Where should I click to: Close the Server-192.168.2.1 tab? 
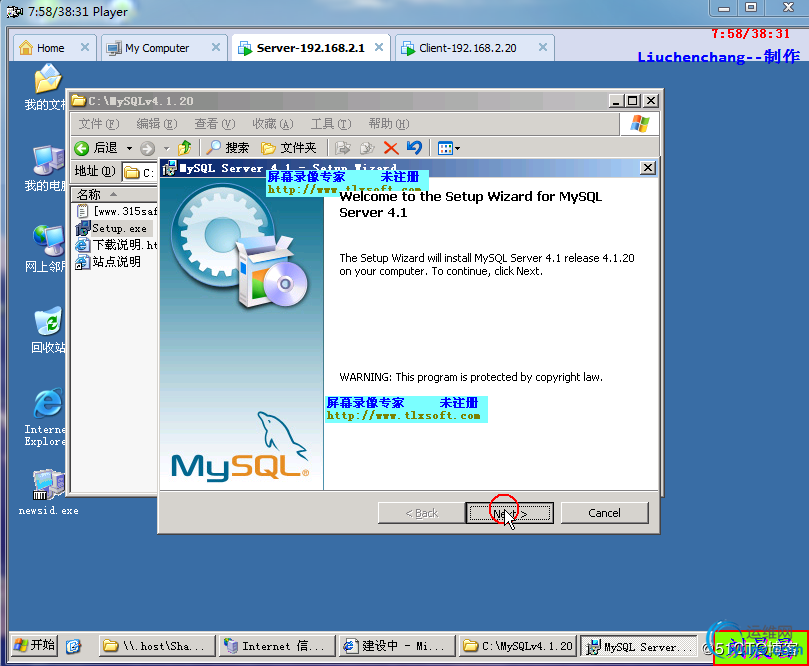coord(379,47)
